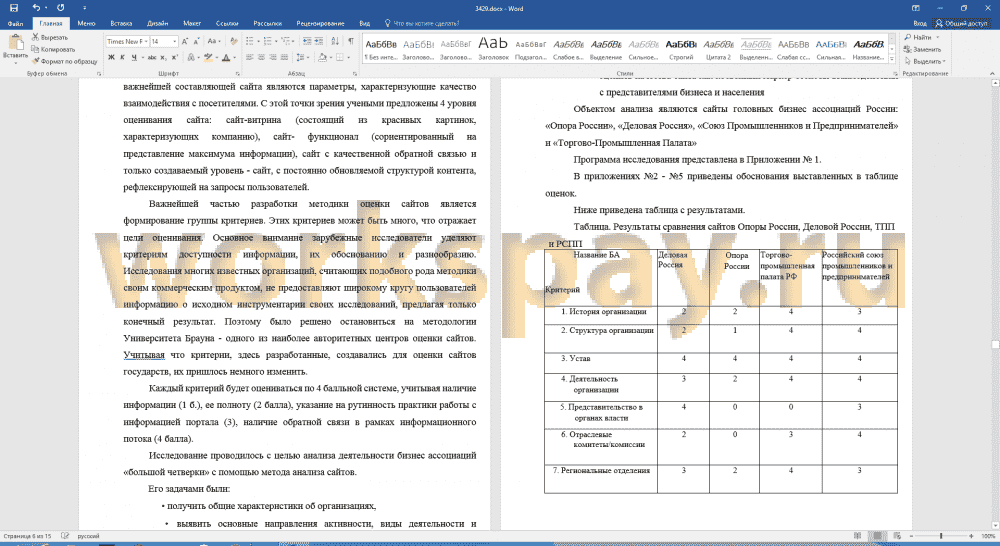Open the Абзац dialog launcher
1000x546 pixels.
pyautogui.click(x=356, y=74)
